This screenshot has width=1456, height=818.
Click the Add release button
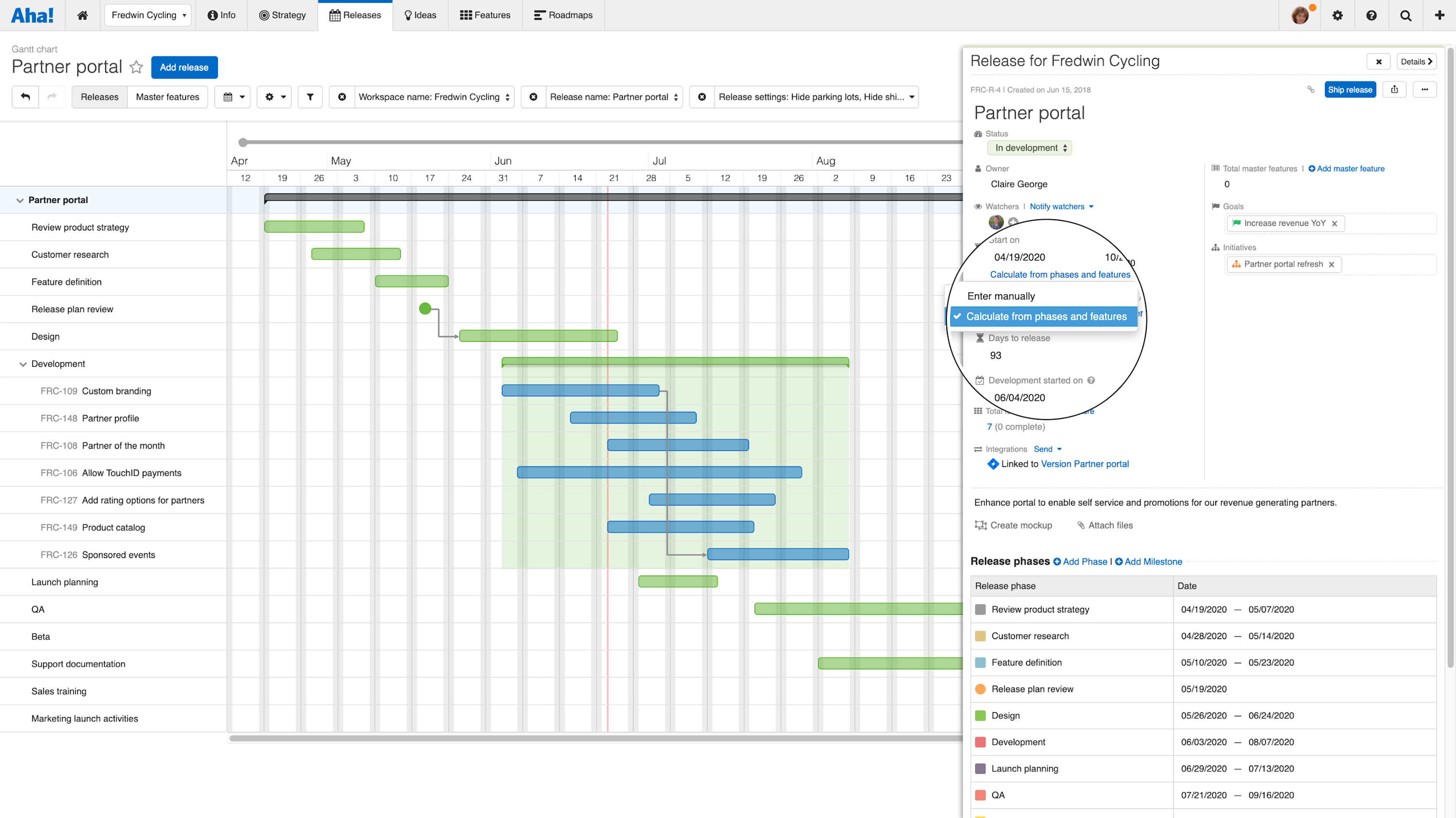(x=184, y=66)
